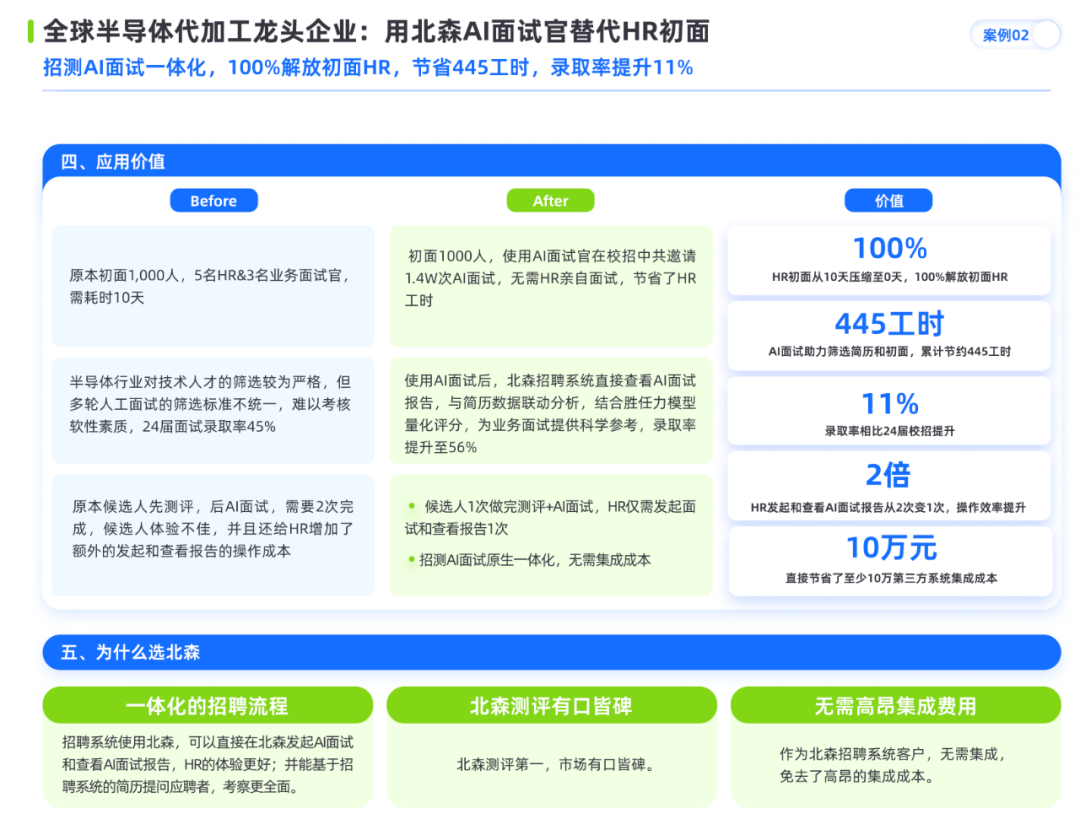Click the blue subtitle starting 招测AI面试一体化
The image size is (1080, 819).
pyautogui.click(x=368, y=68)
